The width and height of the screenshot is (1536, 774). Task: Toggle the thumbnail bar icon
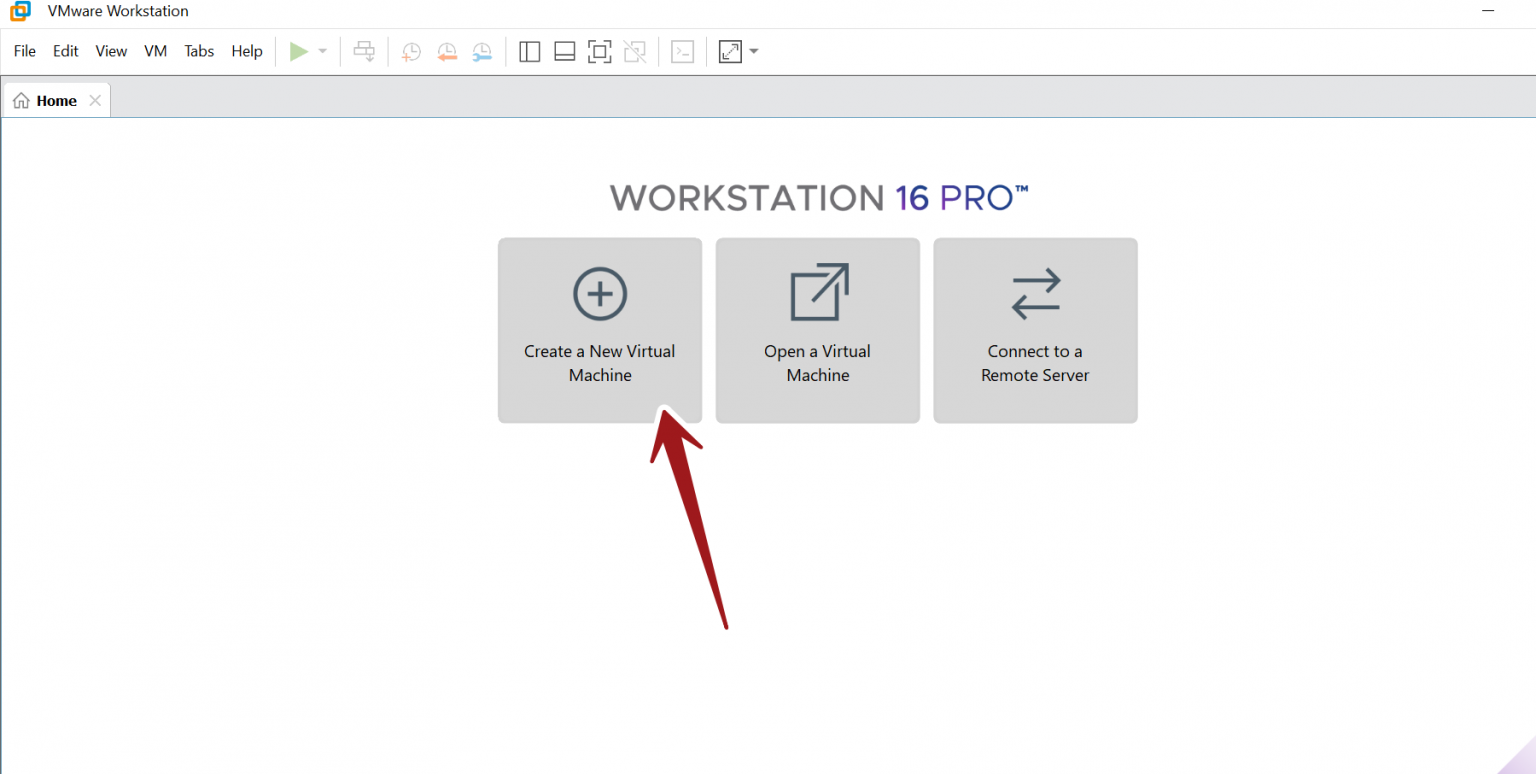pyautogui.click(x=564, y=51)
